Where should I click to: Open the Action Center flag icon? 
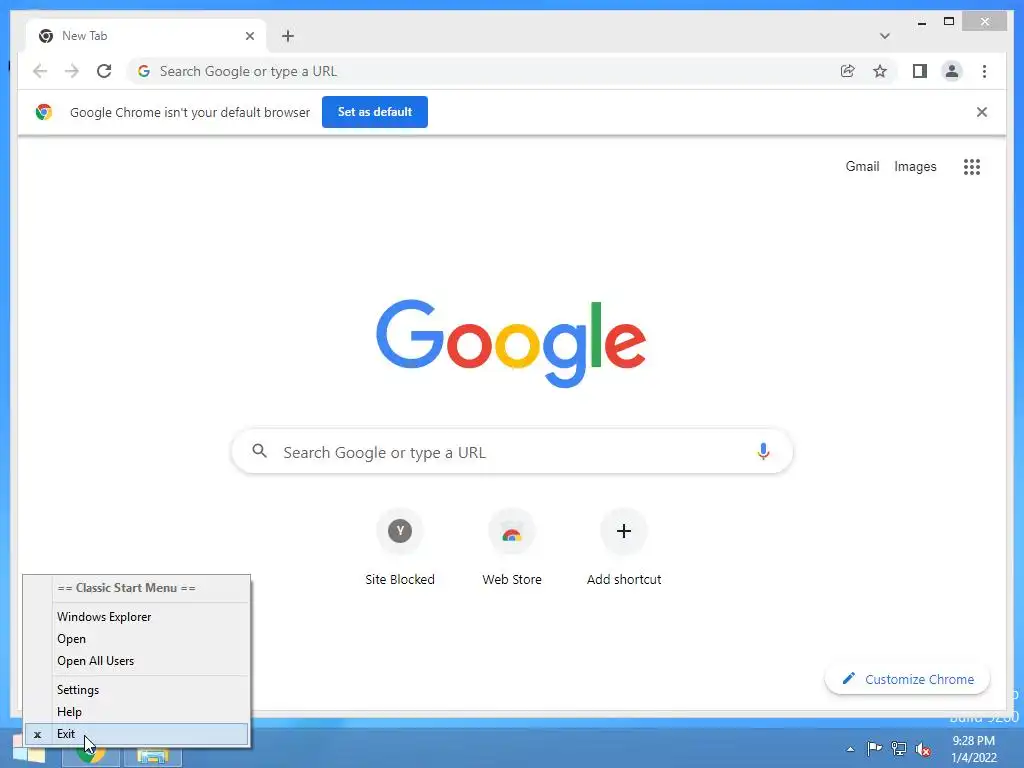pos(874,749)
